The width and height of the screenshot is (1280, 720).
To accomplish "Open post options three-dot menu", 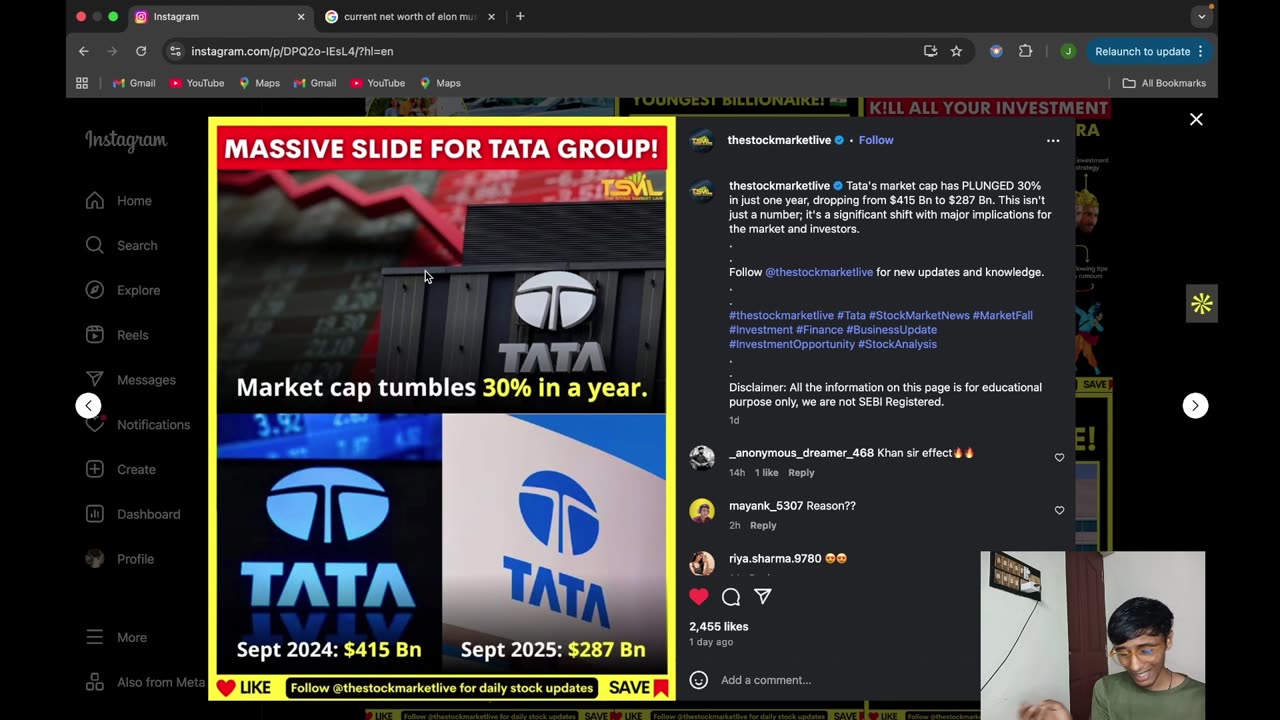I will click(1053, 141).
